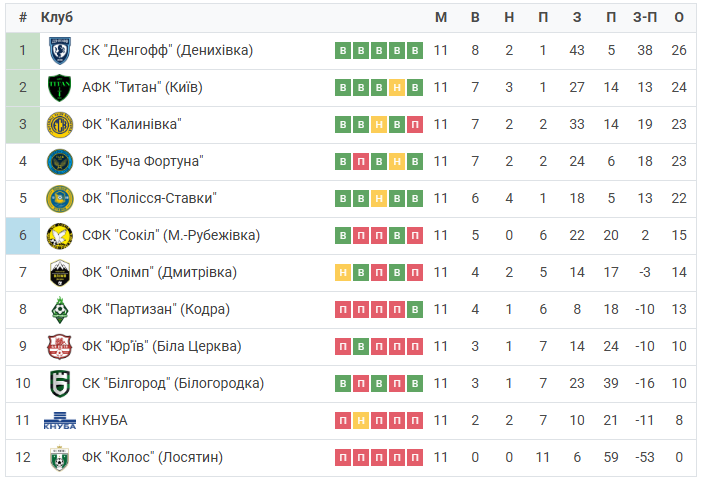704x483 pixels.
Task: Open the ФК "Колос" (Лосятин) team link
Action: point(152,457)
